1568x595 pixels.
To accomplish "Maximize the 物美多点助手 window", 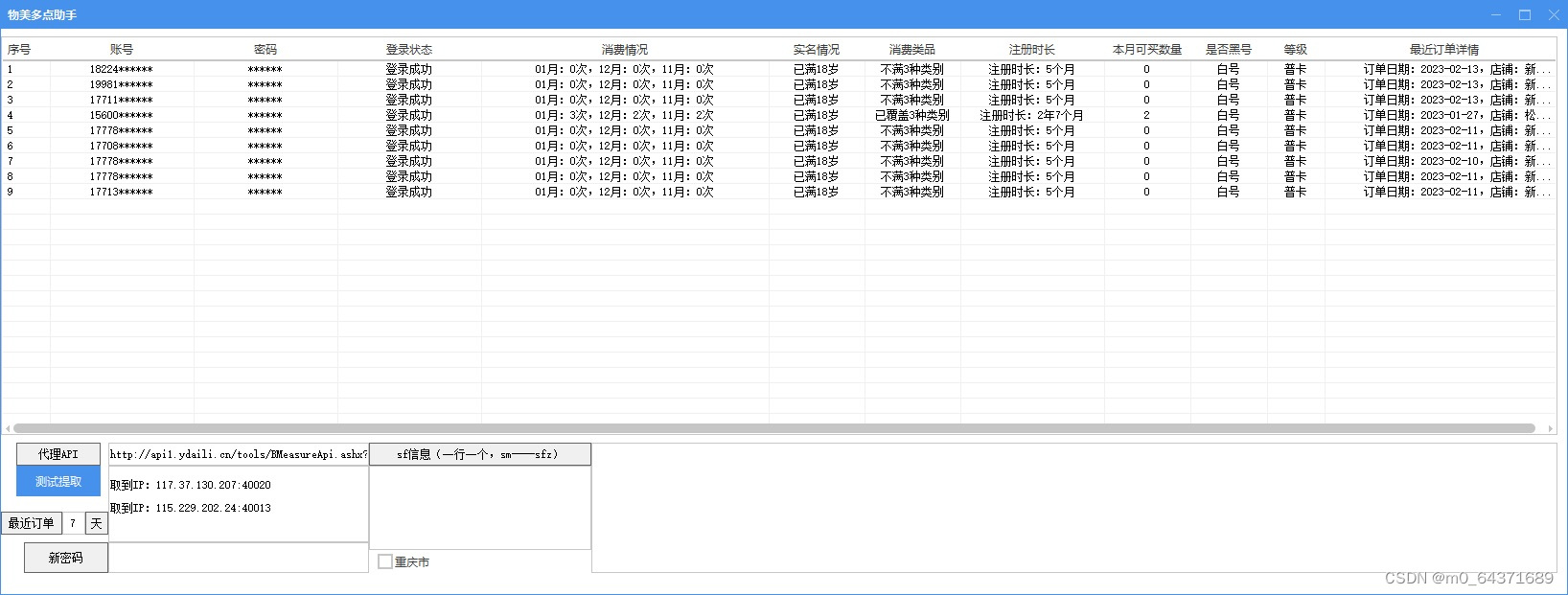I will 1525,14.
